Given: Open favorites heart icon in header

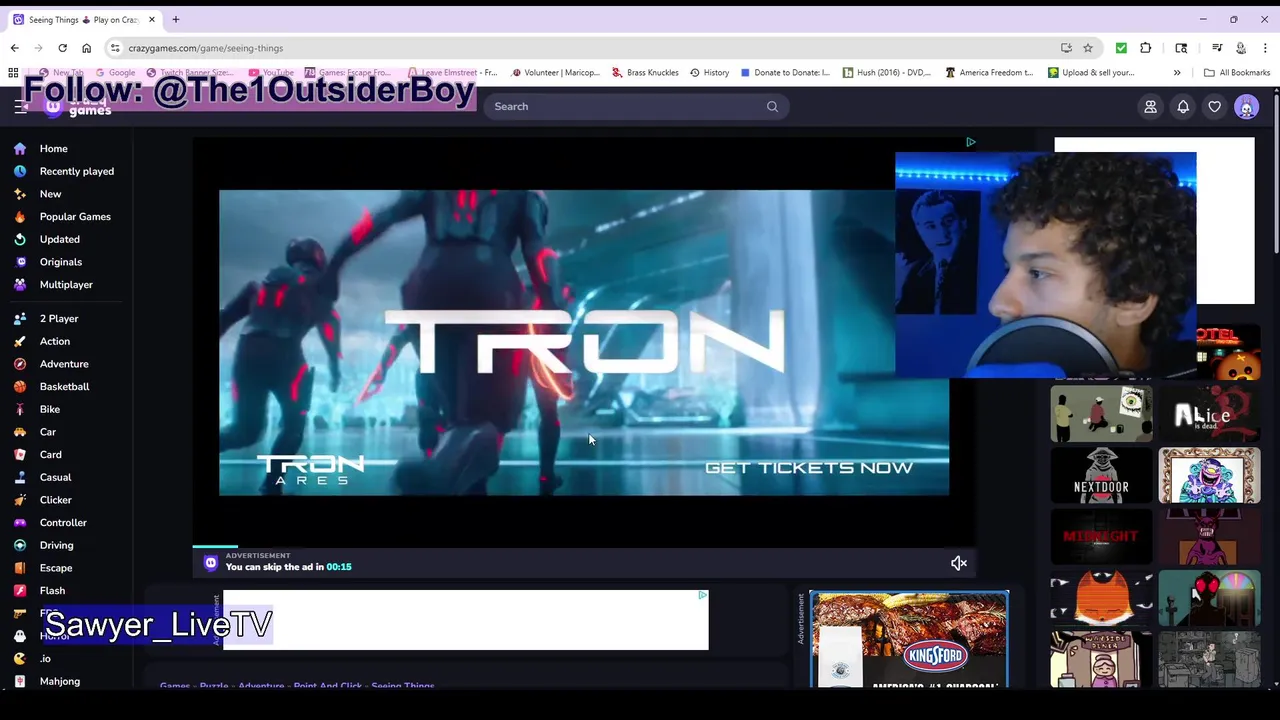Looking at the screenshot, I should (x=1214, y=107).
